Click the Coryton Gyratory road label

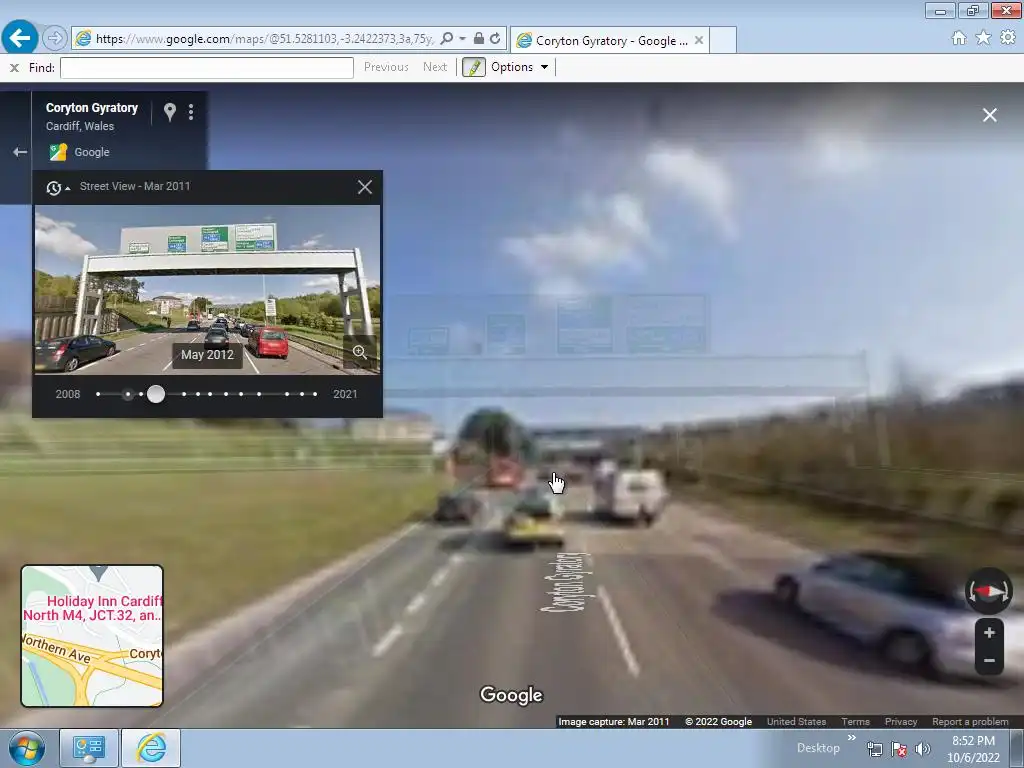(x=566, y=582)
